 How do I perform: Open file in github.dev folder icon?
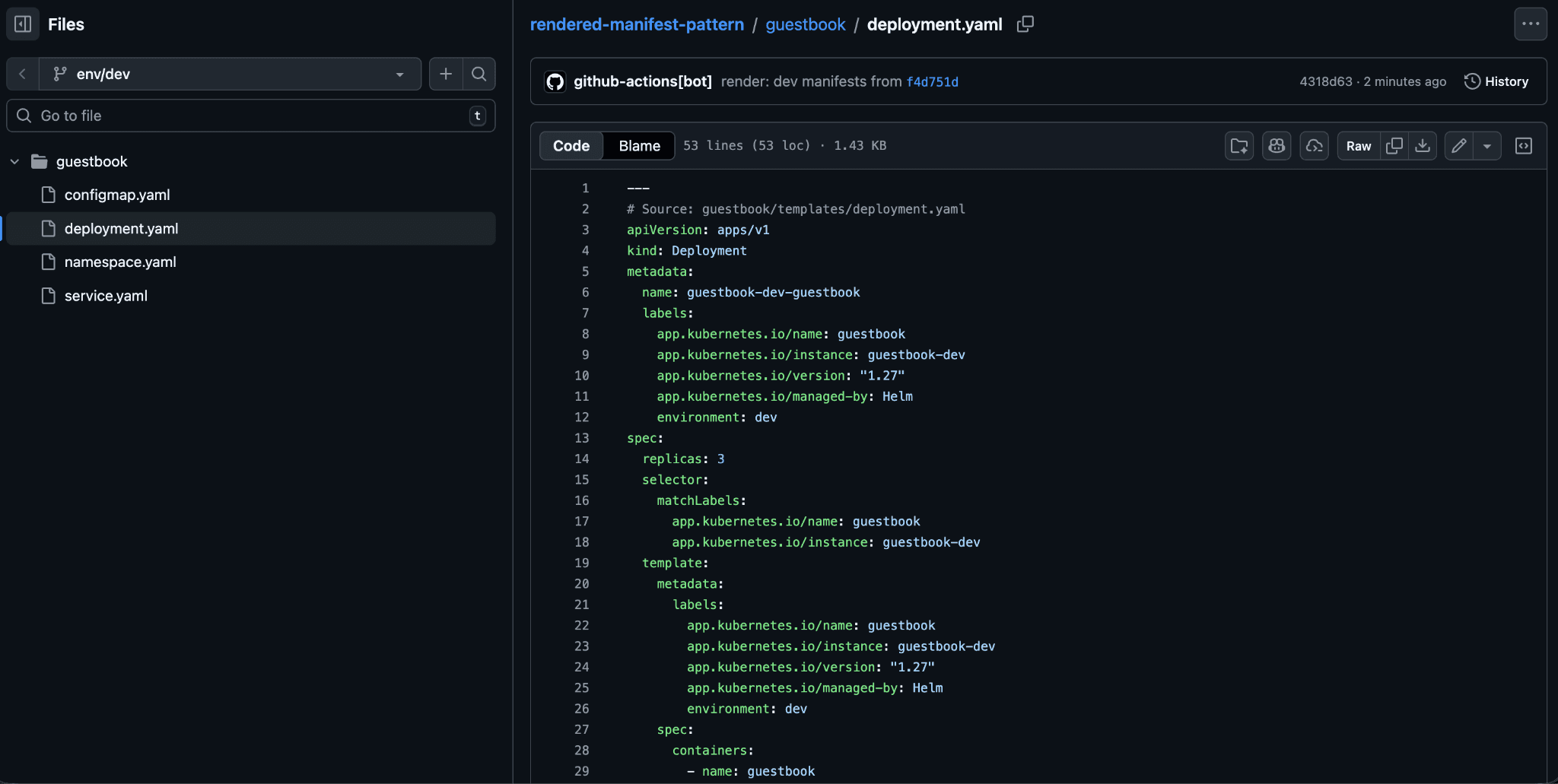(1239, 145)
